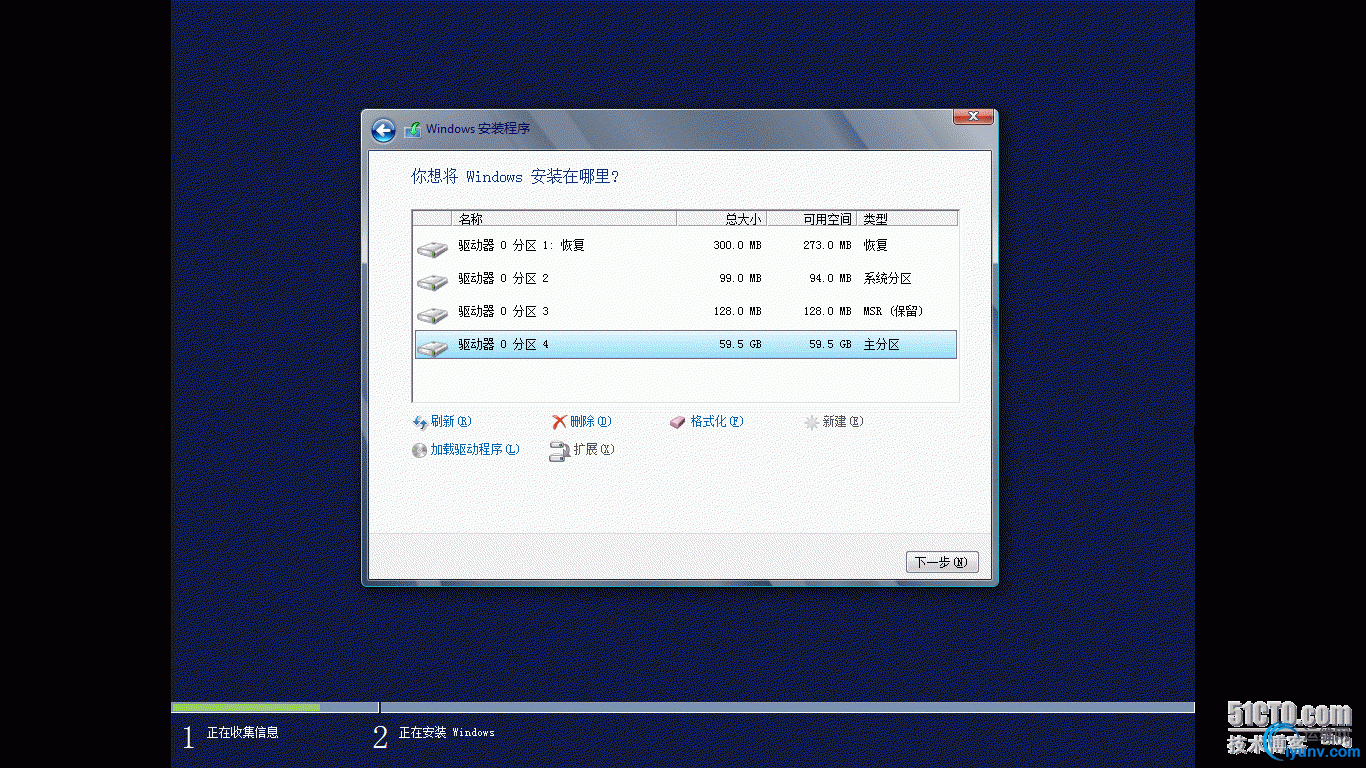Select row 驱动器 0 分区 4
Screen dimensions: 1366x768
click(686, 345)
